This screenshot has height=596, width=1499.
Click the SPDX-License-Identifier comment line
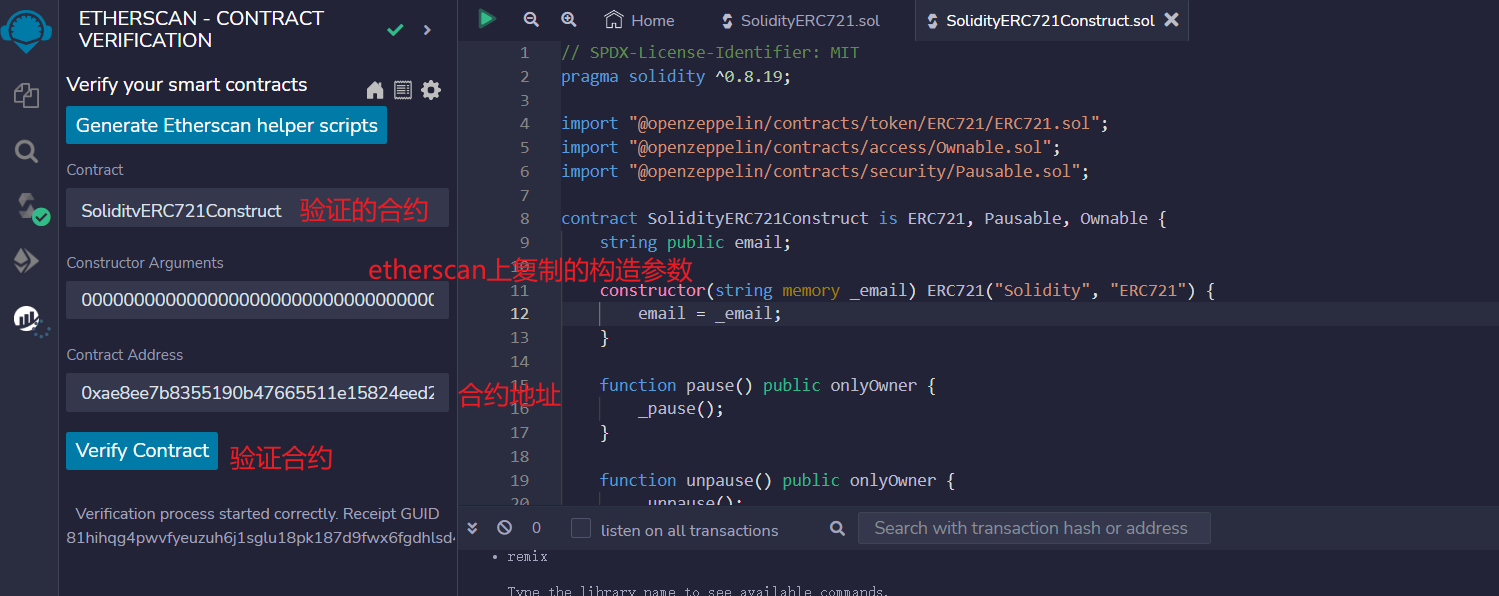(710, 52)
